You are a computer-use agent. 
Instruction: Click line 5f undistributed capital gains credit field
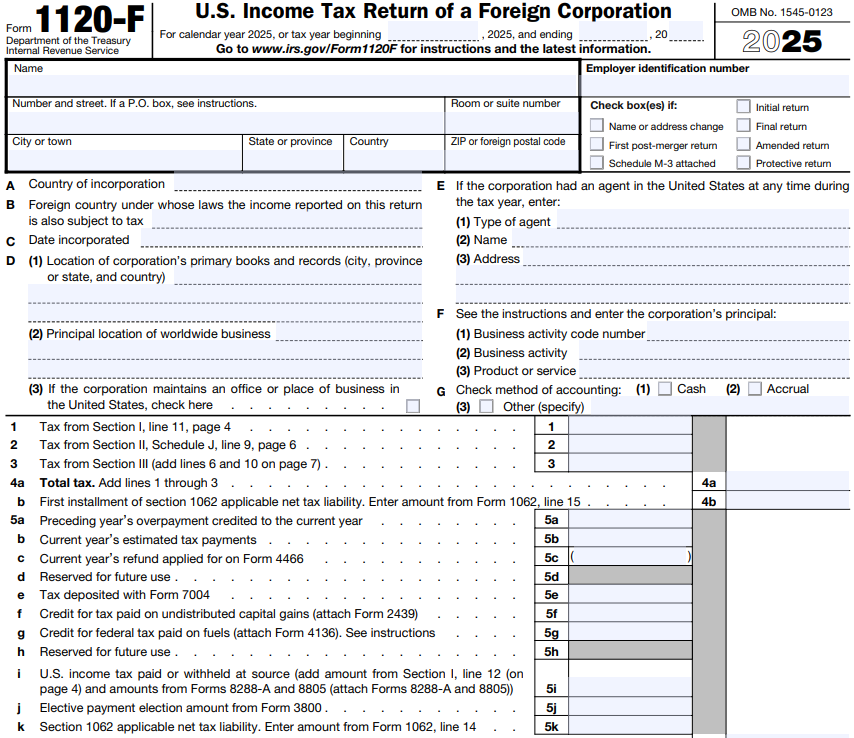click(630, 613)
